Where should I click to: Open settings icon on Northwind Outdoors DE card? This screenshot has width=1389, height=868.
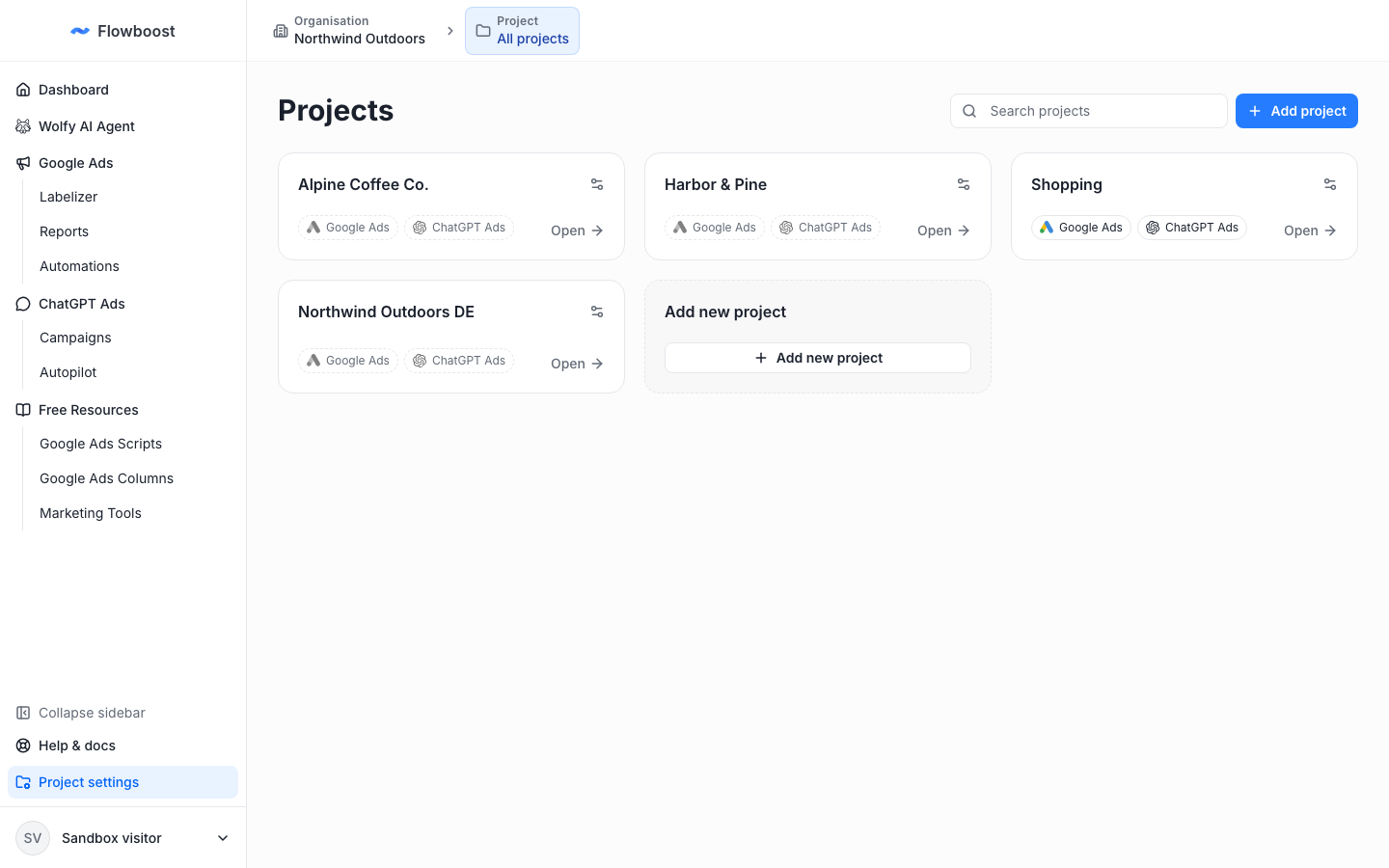pos(597,312)
